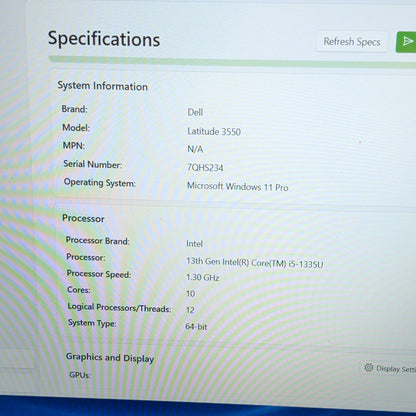Click the 1.30 GHz processor speed value
This screenshot has width=416, height=416.
203,277
